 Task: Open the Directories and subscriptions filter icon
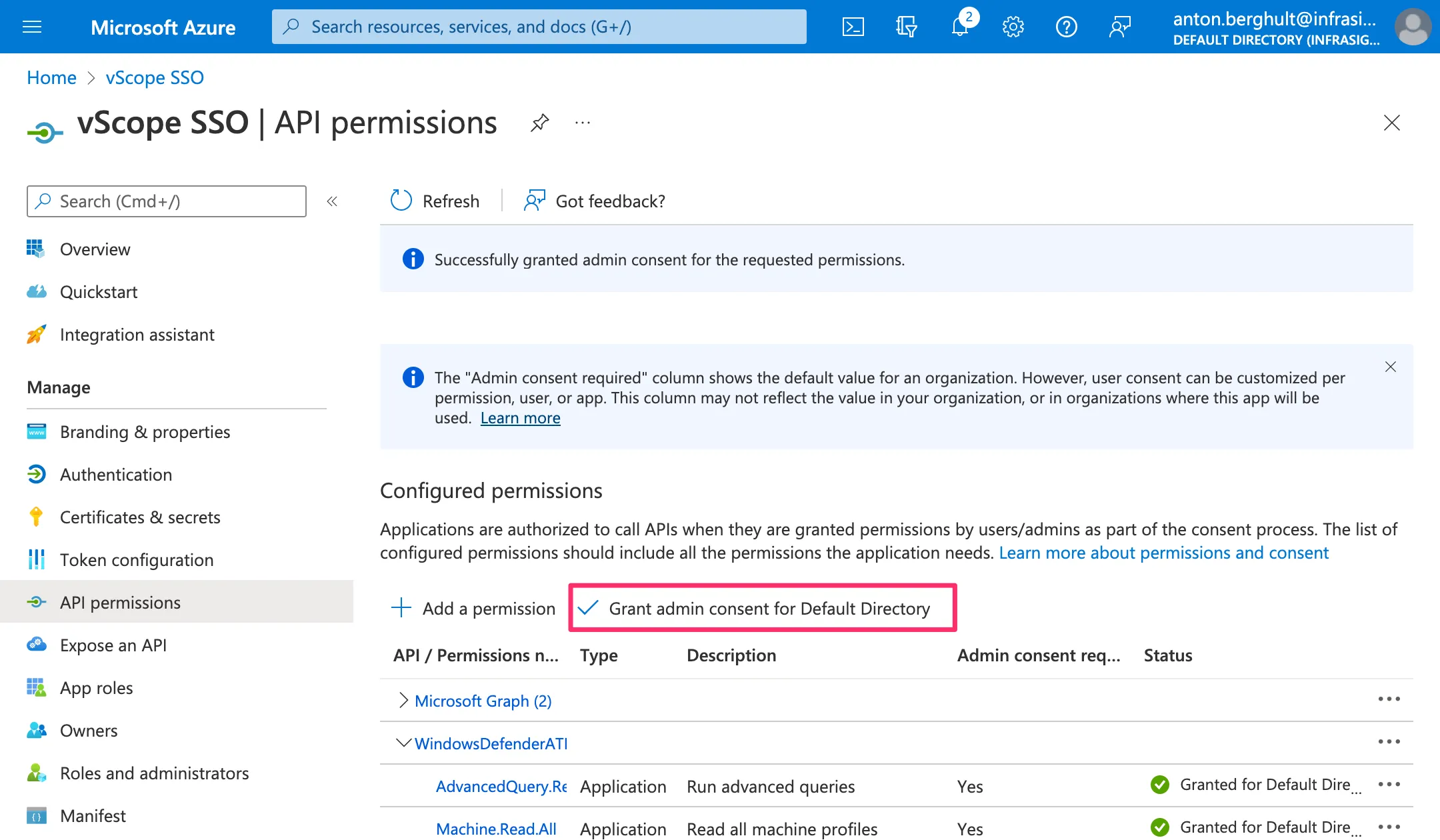pos(907,27)
